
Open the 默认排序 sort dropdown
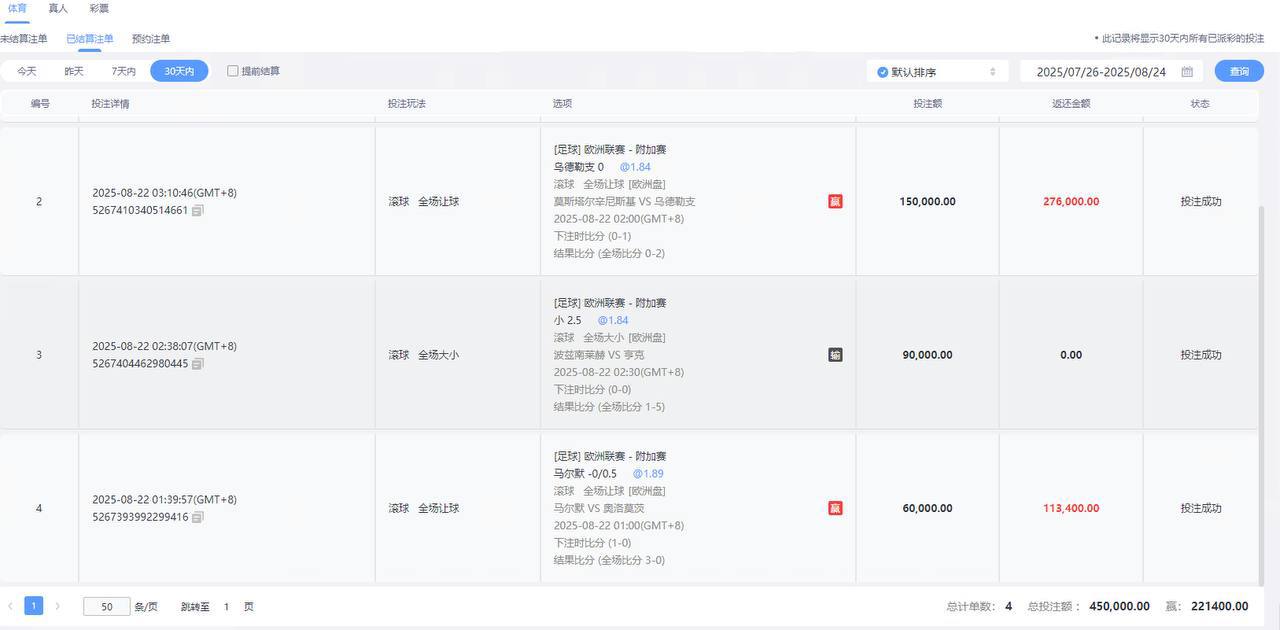(937, 72)
